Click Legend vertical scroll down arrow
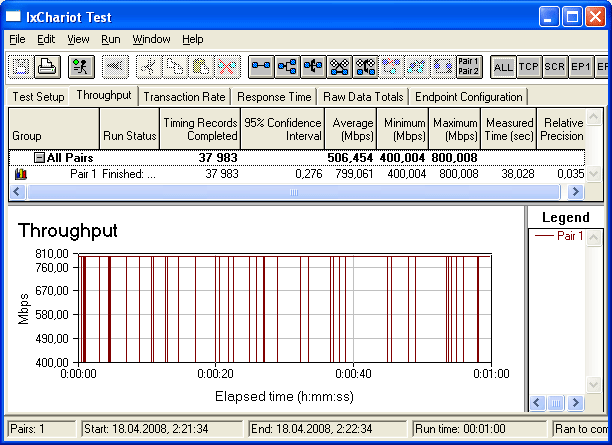 (x=594, y=385)
